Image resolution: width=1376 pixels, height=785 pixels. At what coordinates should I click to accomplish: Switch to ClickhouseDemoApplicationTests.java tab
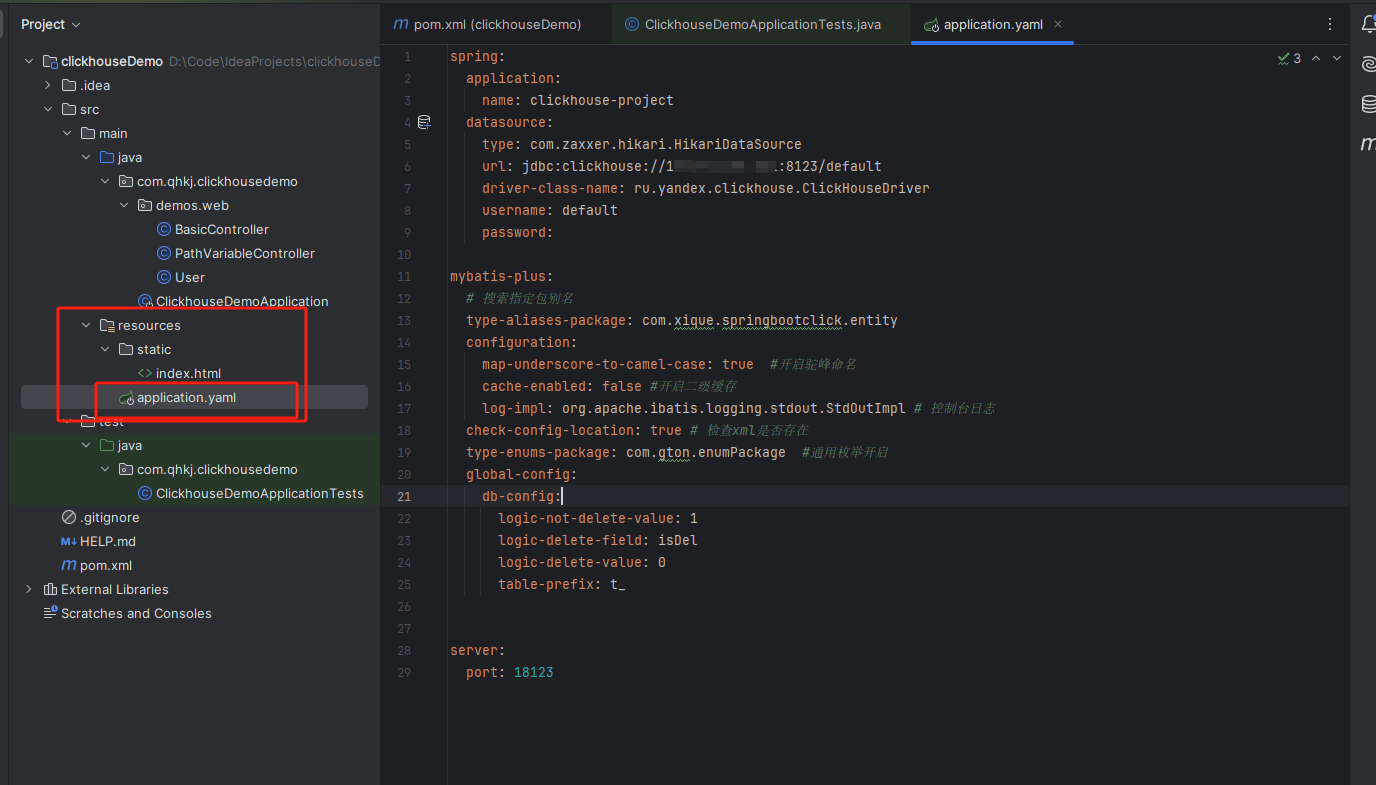tap(753, 24)
